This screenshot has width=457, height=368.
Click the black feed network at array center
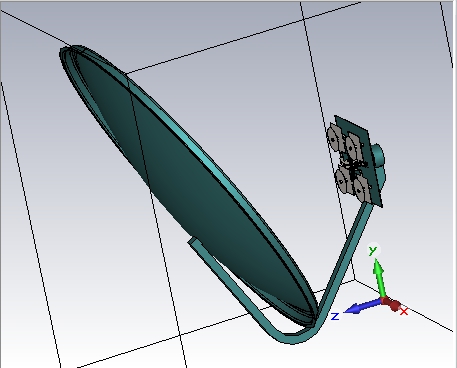click(353, 166)
